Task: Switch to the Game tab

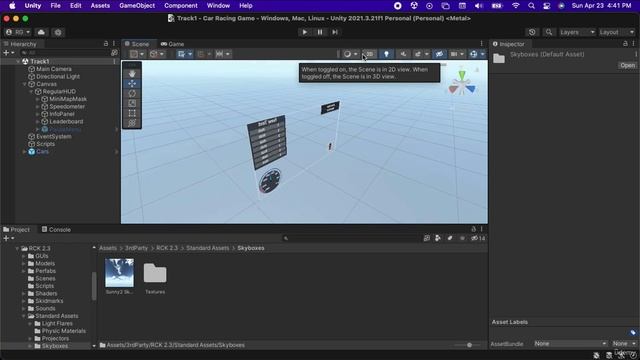Action: [x=172, y=44]
